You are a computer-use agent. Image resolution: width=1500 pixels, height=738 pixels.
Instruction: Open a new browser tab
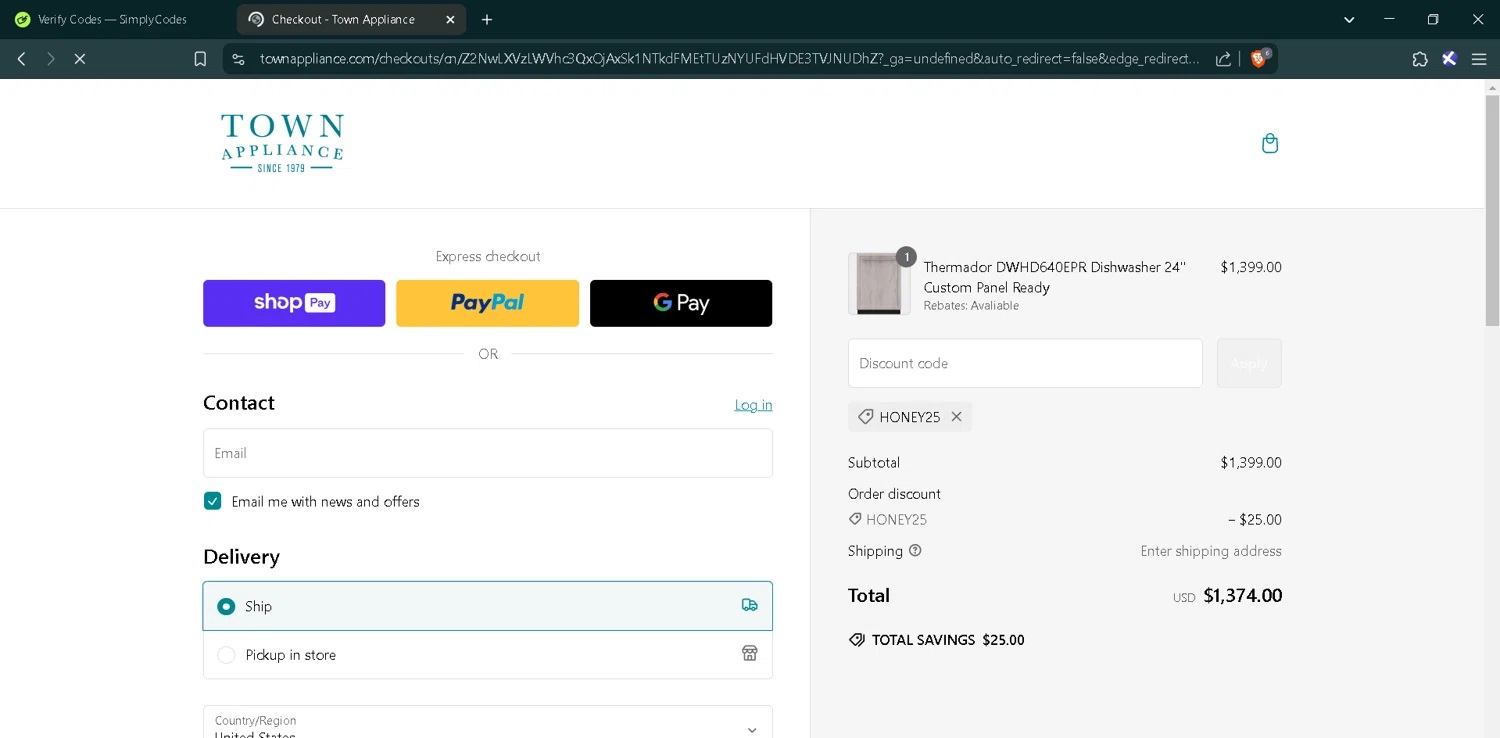[x=487, y=19]
